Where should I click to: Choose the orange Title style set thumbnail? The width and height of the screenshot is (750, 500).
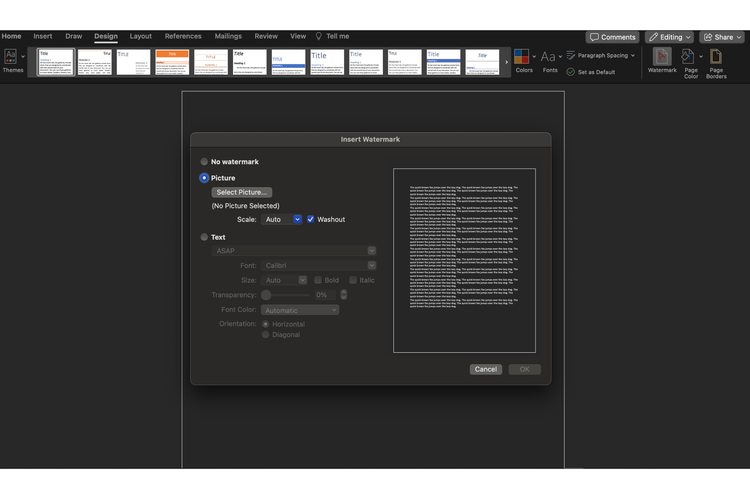point(172,62)
